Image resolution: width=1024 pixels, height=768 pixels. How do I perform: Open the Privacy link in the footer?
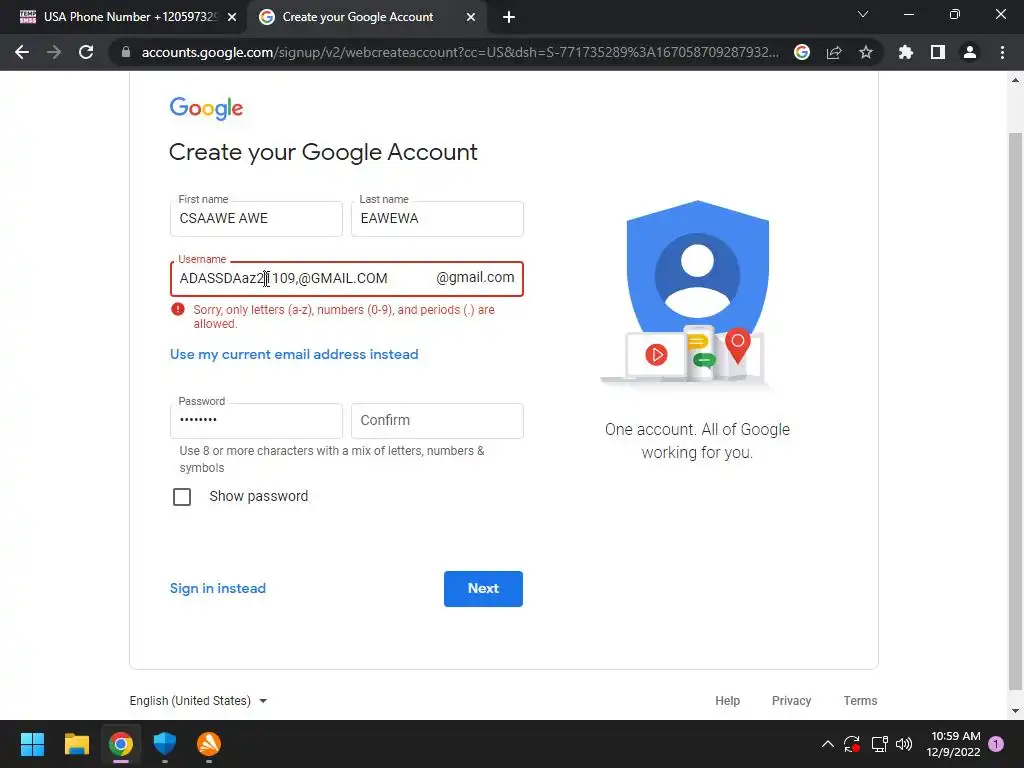[x=792, y=701]
